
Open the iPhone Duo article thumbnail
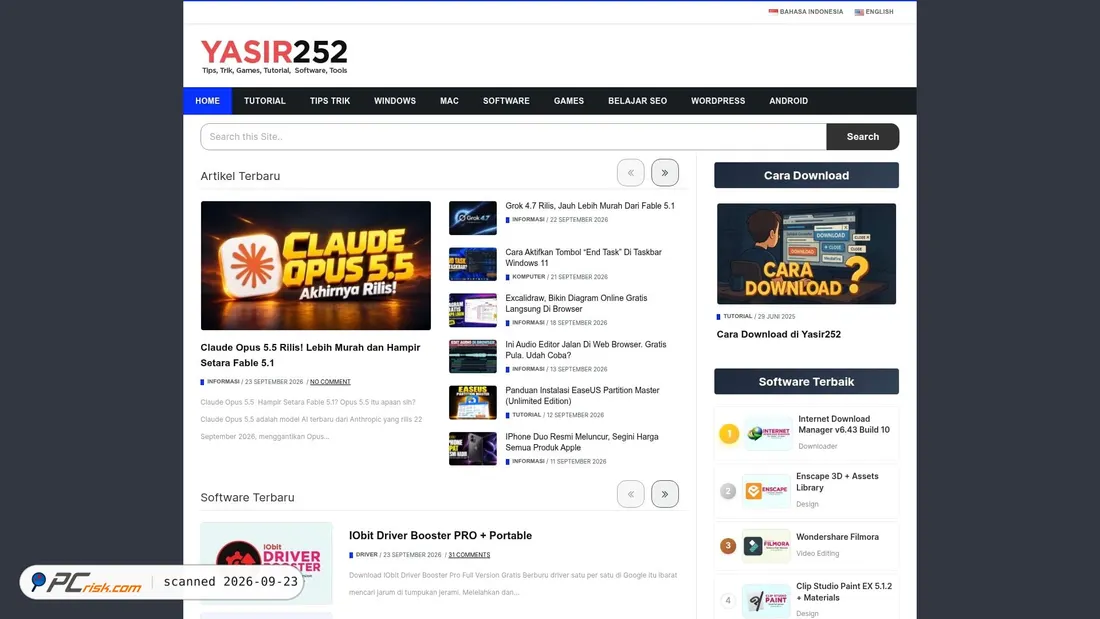coord(473,448)
